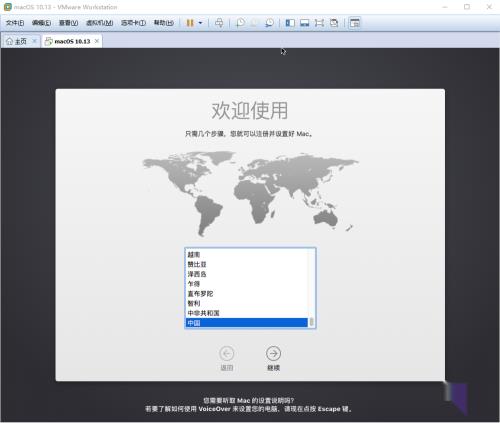
Task: Open the snapshot manager icon
Action: (x=269, y=23)
